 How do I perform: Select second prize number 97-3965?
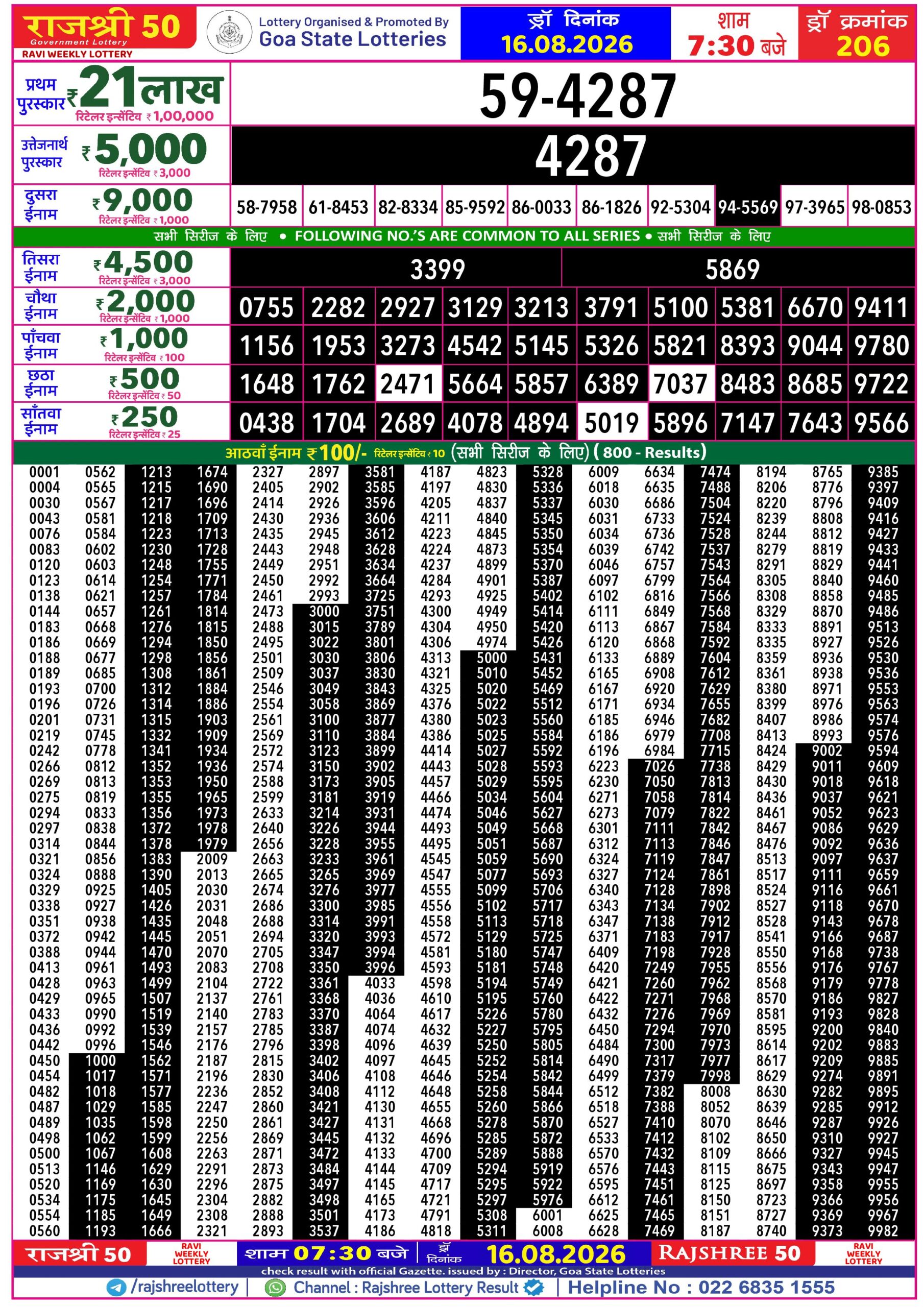815,207
